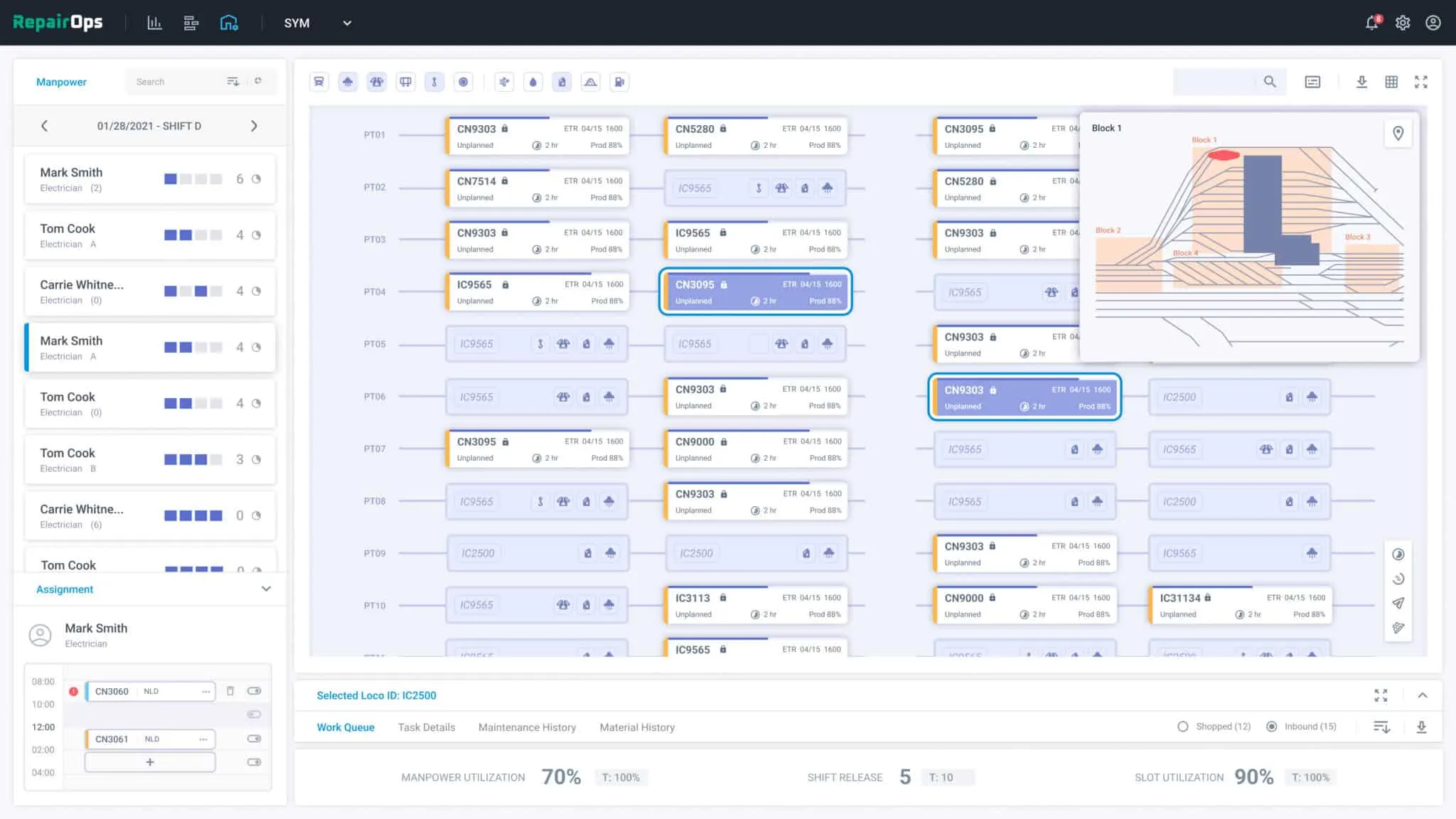Image resolution: width=1456 pixels, height=819 pixels.
Task: Delete the CN3060 assignment with trash icon
Action: point(230,691)
